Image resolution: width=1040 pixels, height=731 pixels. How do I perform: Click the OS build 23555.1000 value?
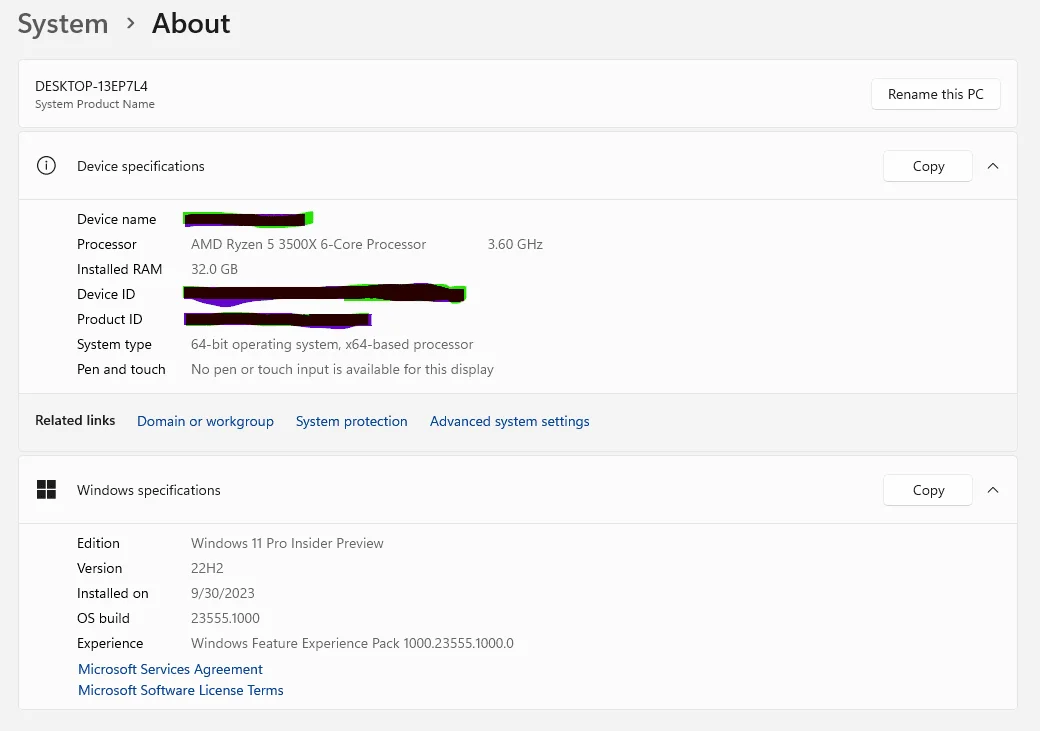coord(226,618)
